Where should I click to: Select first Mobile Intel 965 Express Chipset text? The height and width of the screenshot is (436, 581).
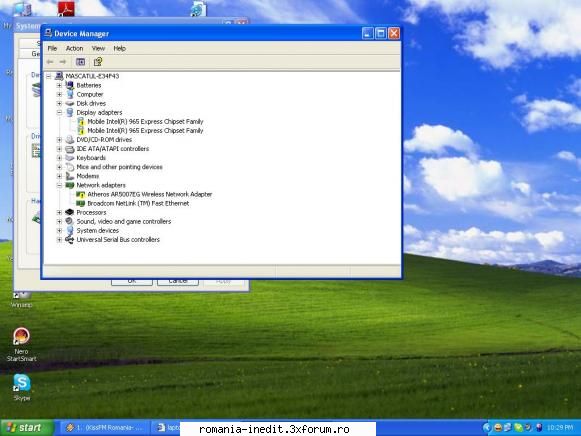point(145,122)
